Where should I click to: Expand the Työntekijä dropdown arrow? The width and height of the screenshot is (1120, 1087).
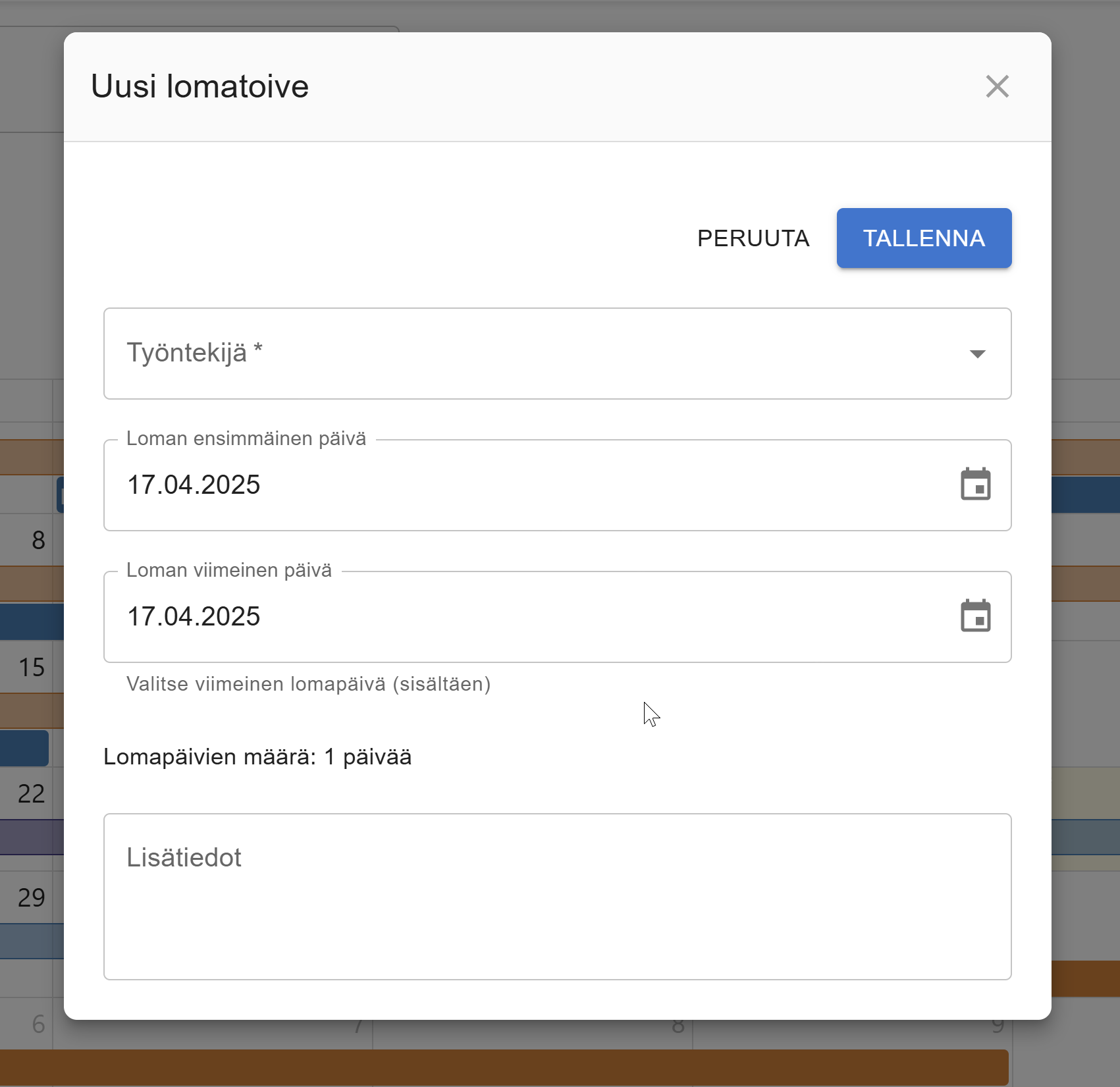(x=977, y=354)
